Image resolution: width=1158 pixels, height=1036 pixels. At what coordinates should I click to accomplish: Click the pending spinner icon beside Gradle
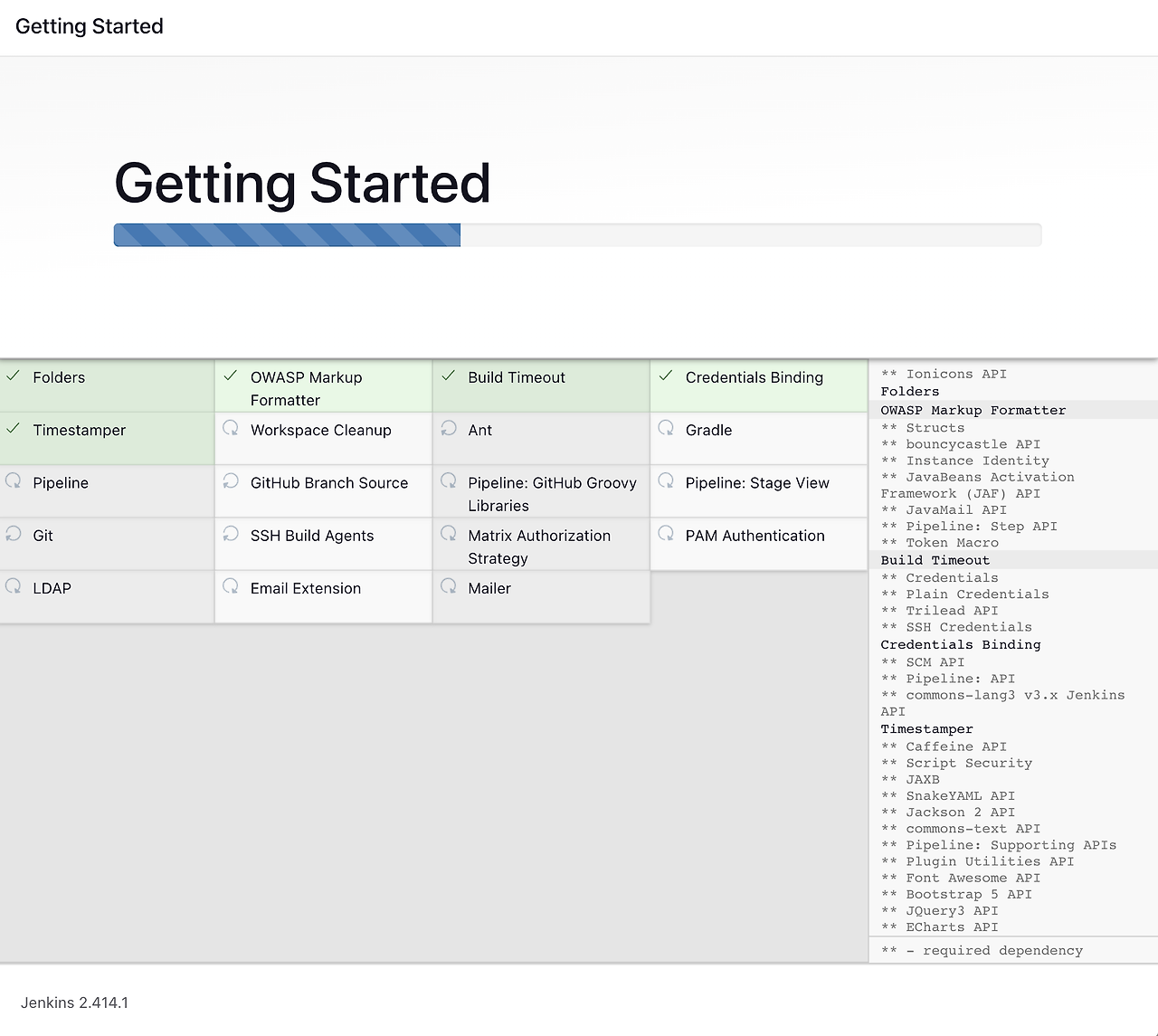tap(666, 428)
